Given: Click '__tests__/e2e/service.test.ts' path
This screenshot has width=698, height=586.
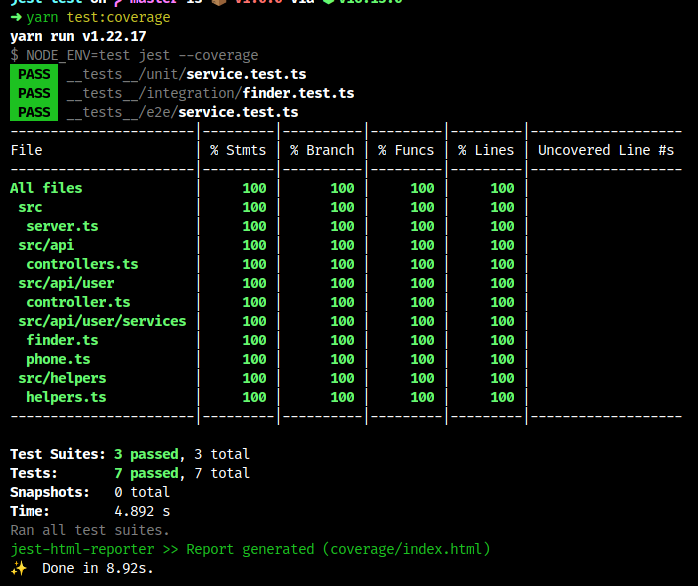Looking at the screenshot, I should pyautogui.click(x=183, y=112).
